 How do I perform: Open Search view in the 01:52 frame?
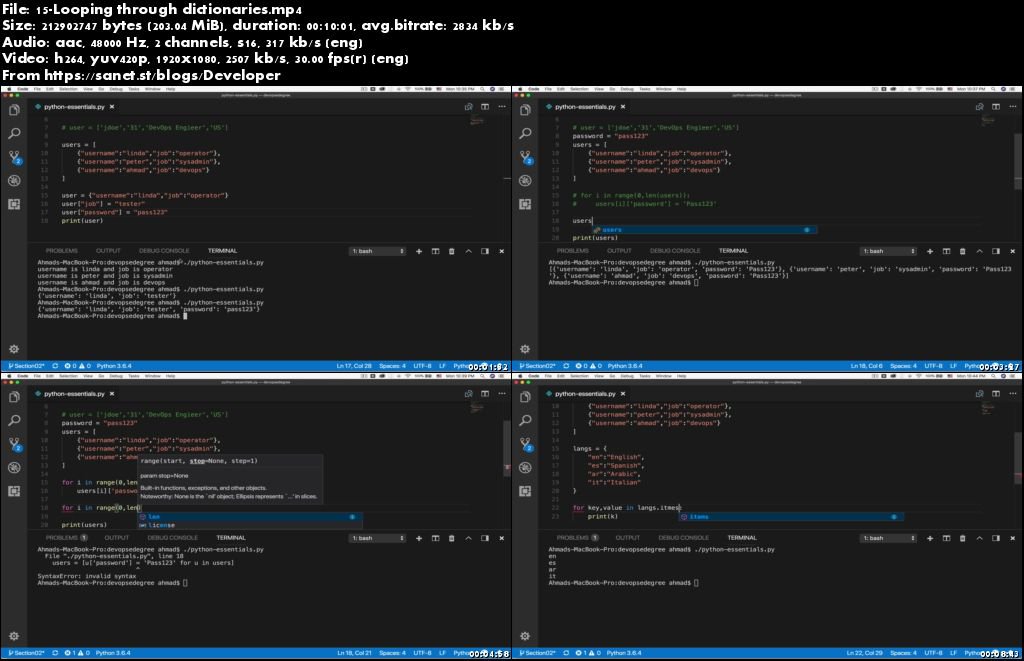pos(14,133)
